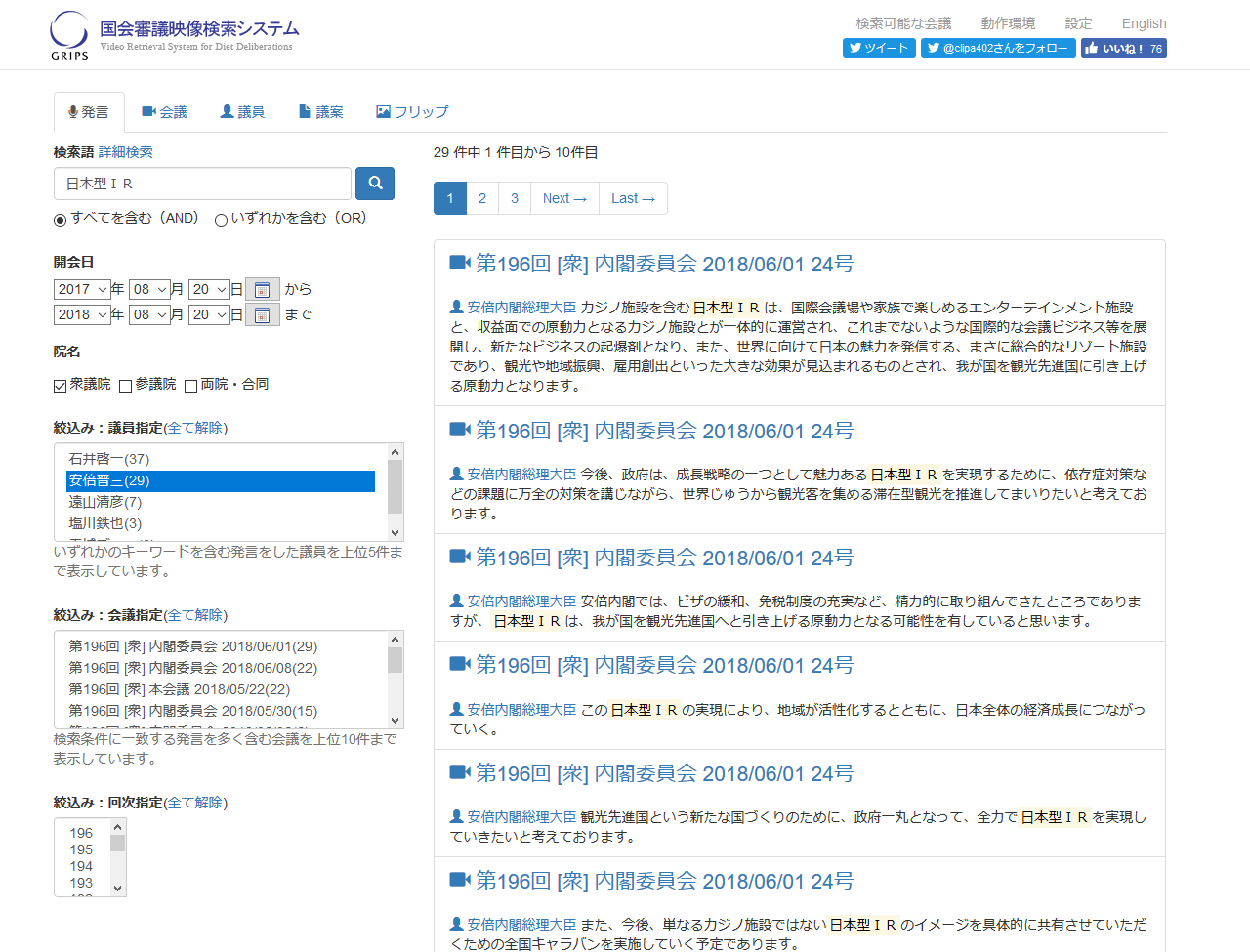
Task: Open the end date calendar picker
Action: click(262, 314)
